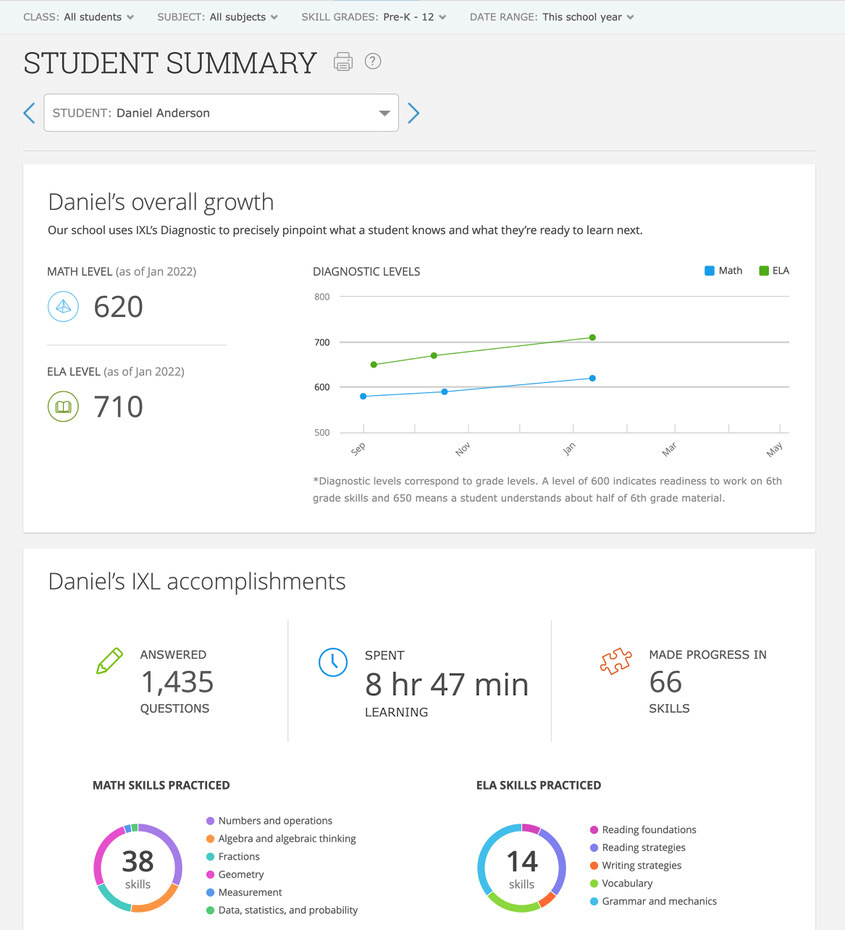
Task: Toggle the Geometry legend entry
Action: tap(236, 874)
